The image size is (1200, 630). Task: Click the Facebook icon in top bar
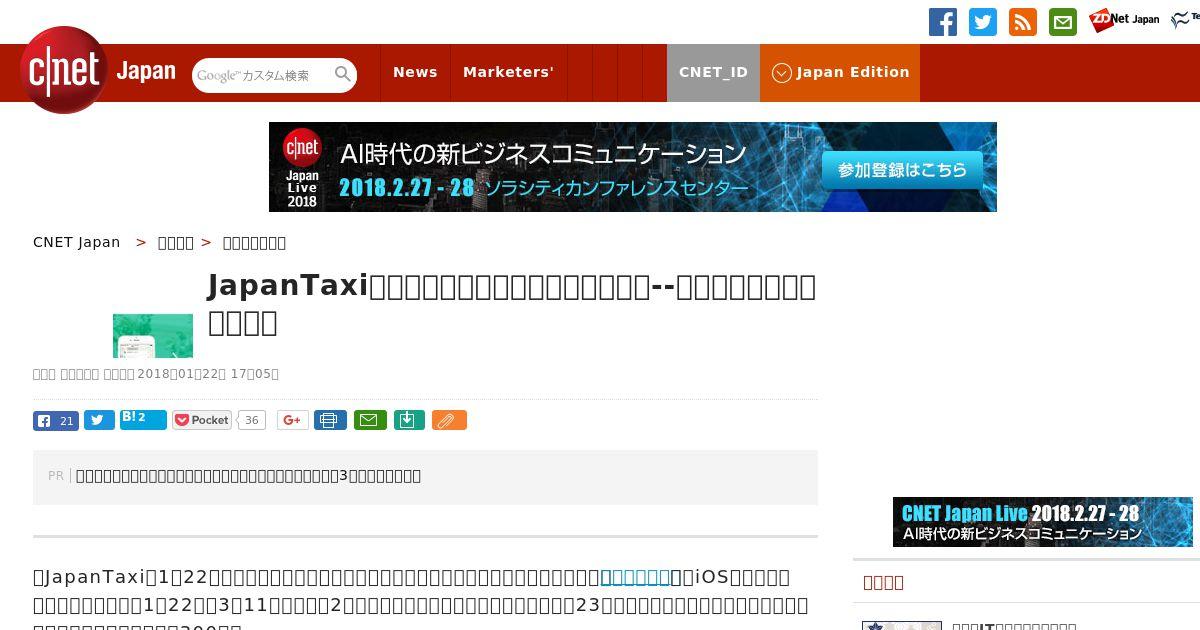(943, 22)
